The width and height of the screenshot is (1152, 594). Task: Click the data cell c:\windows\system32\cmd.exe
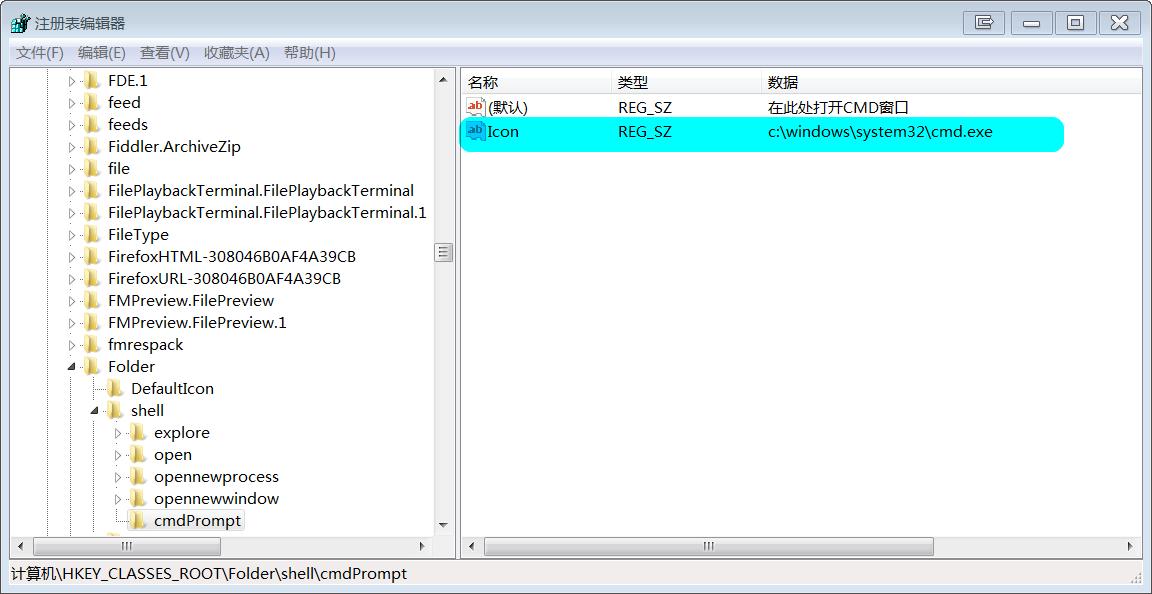click(x=880, y=132)
